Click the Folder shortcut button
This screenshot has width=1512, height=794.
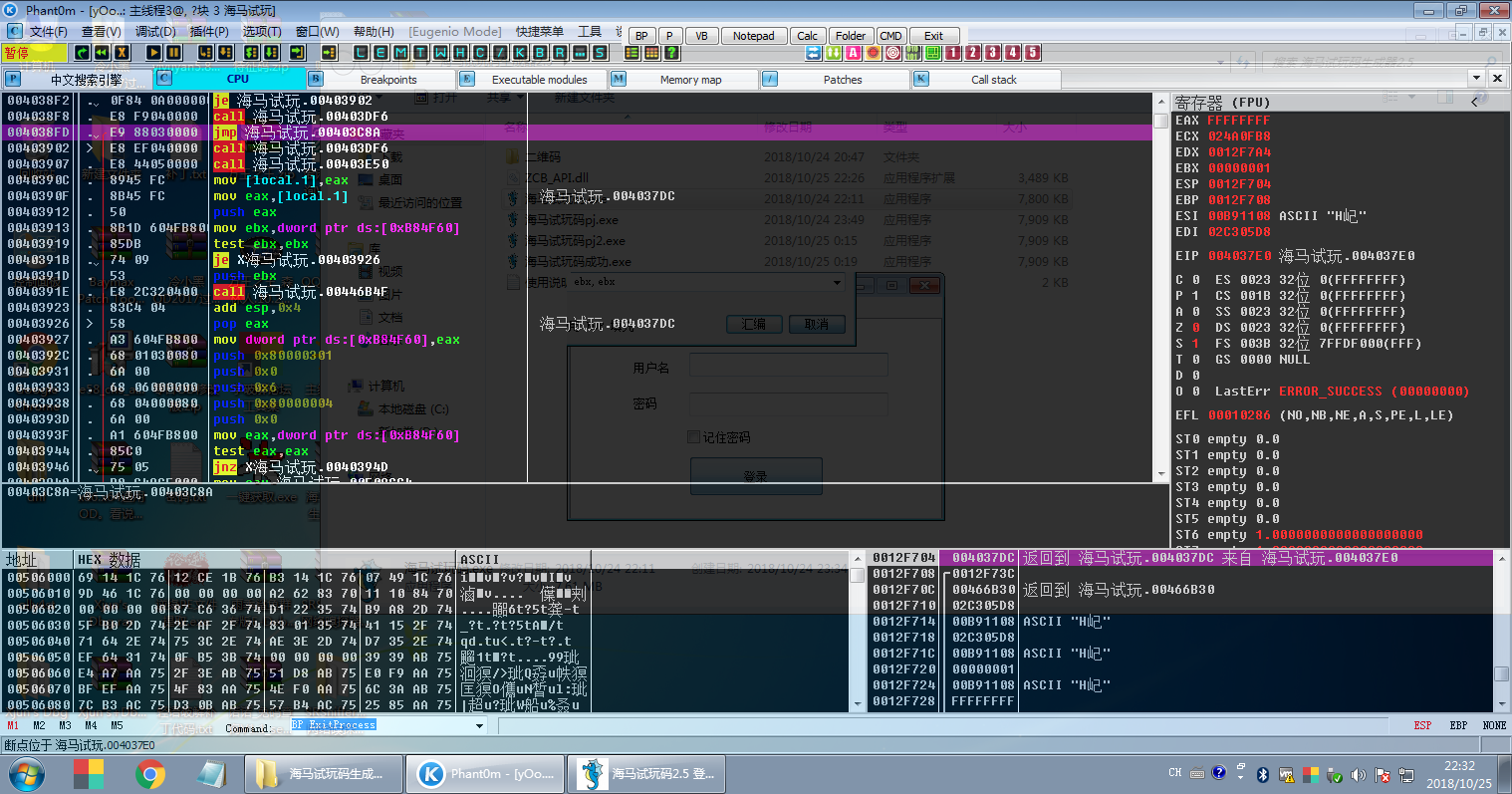(x=850, y=36)
